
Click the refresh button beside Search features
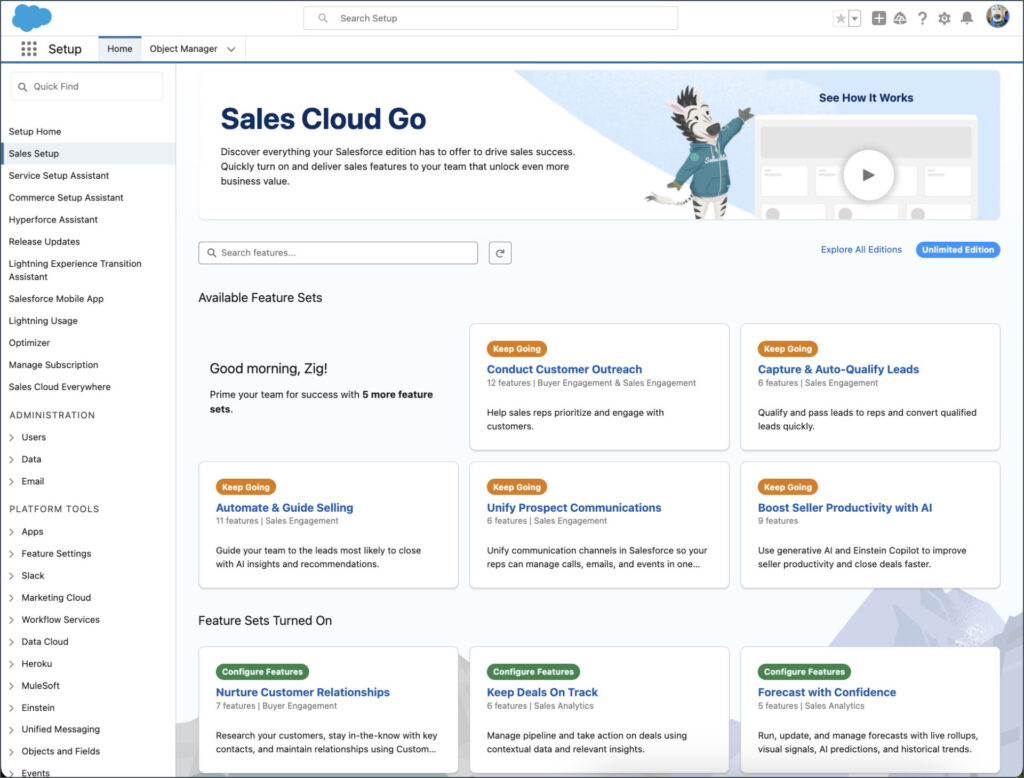pos(500,253)
